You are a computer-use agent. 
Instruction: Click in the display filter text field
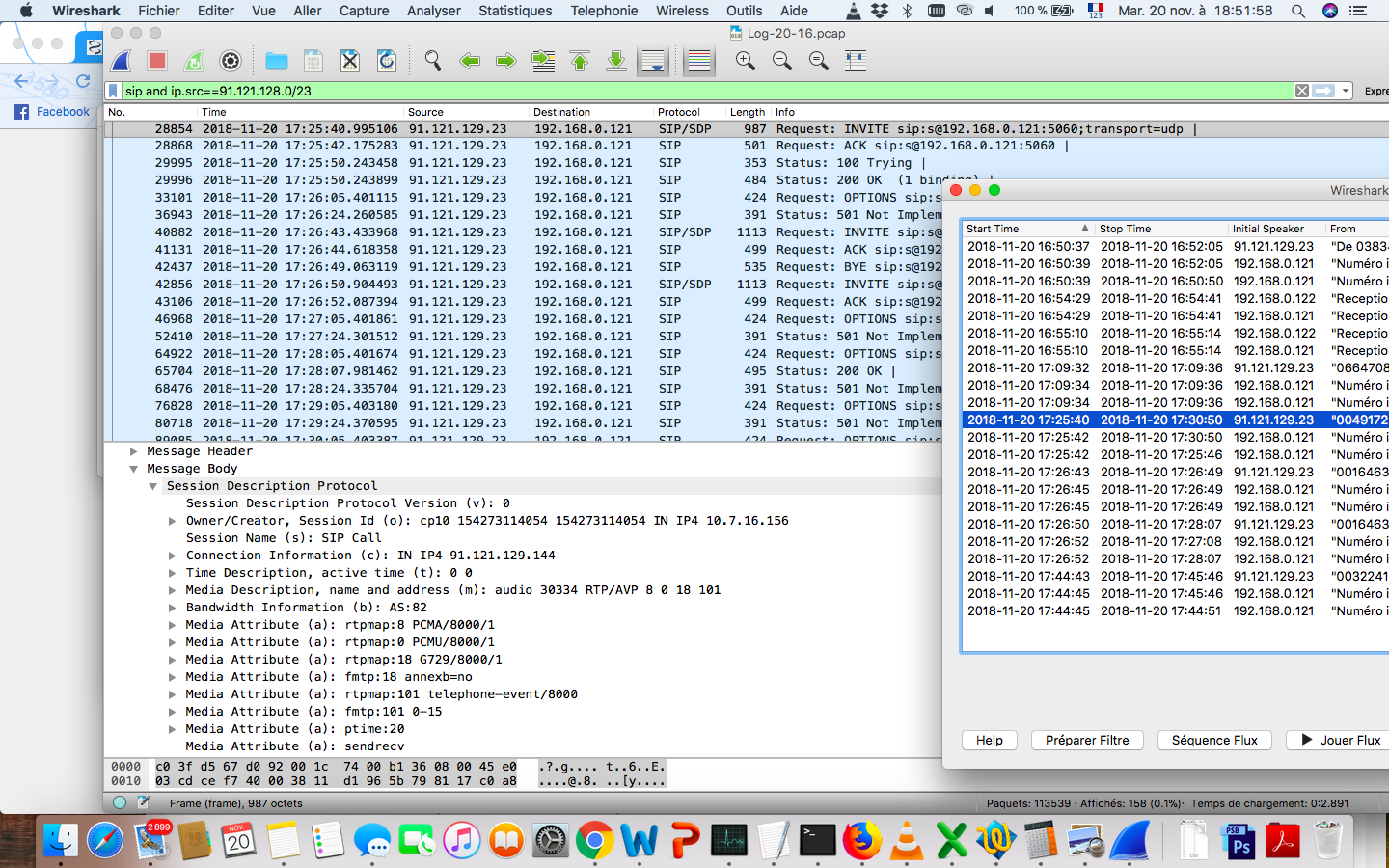point(675,91)
